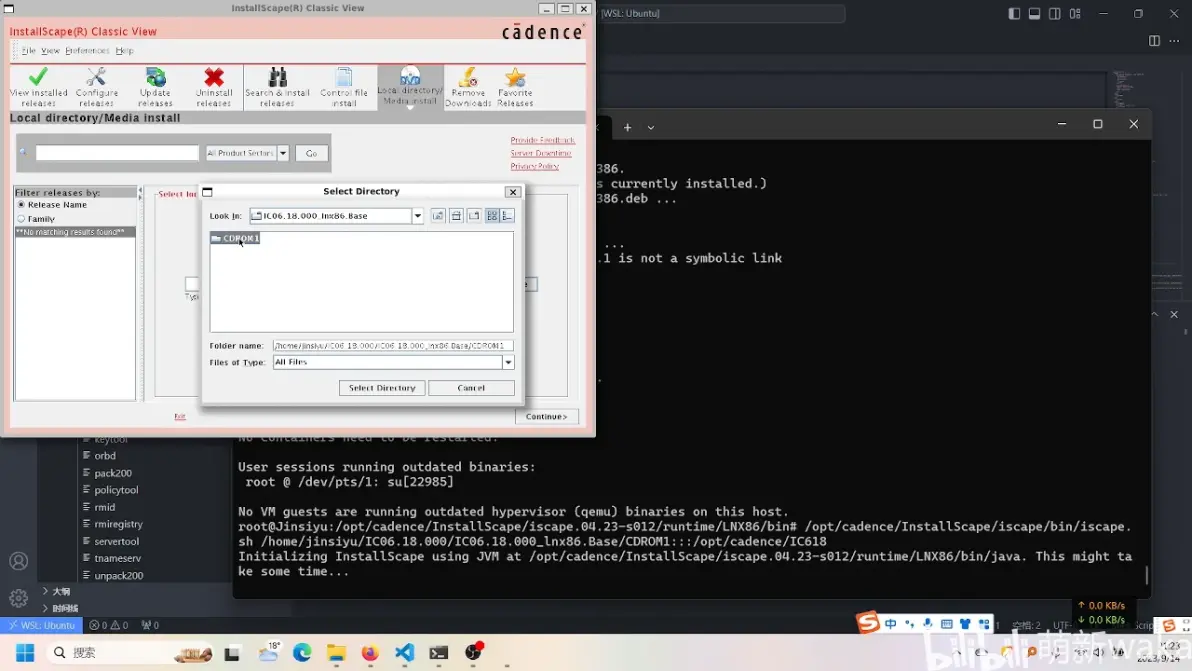1192x671 pixels.
Task: Open Files of Type dropdown
Action: (508, 362)
